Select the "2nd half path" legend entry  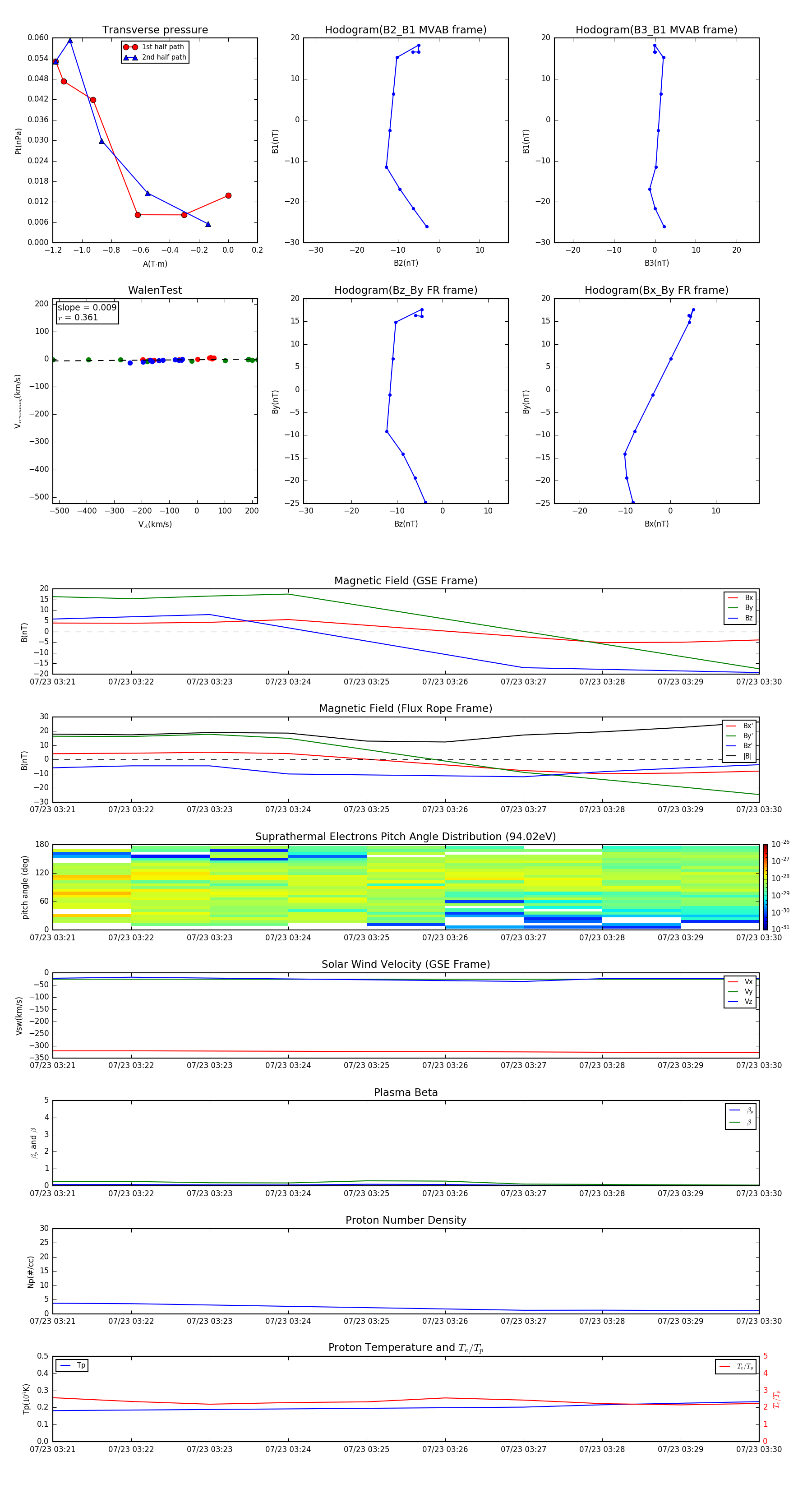click(154, 57)
